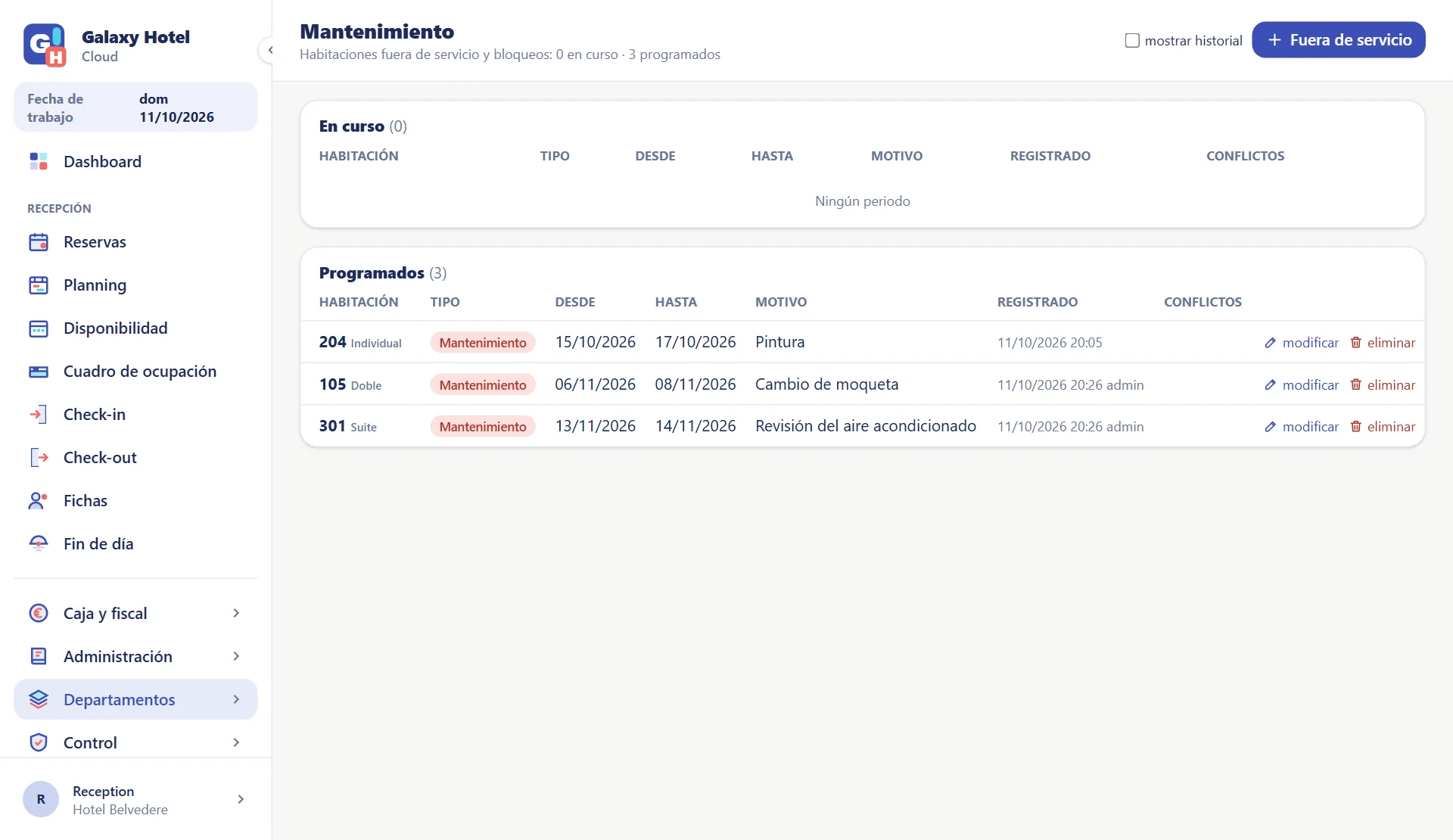Collapse the sidebar with the arrow handle
Image resolution: width=1453 pixels, height=840 pixels.
click(269, 50)
